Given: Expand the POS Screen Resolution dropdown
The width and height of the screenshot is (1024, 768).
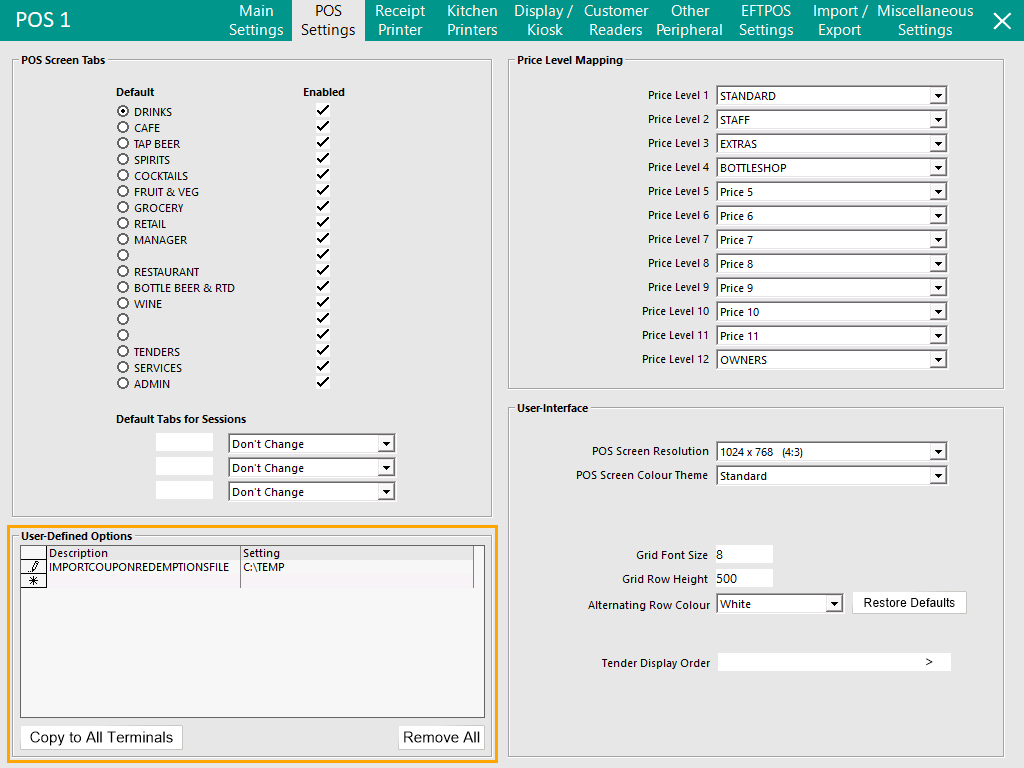Looking at the screenshot, I should tap(937, 452).
